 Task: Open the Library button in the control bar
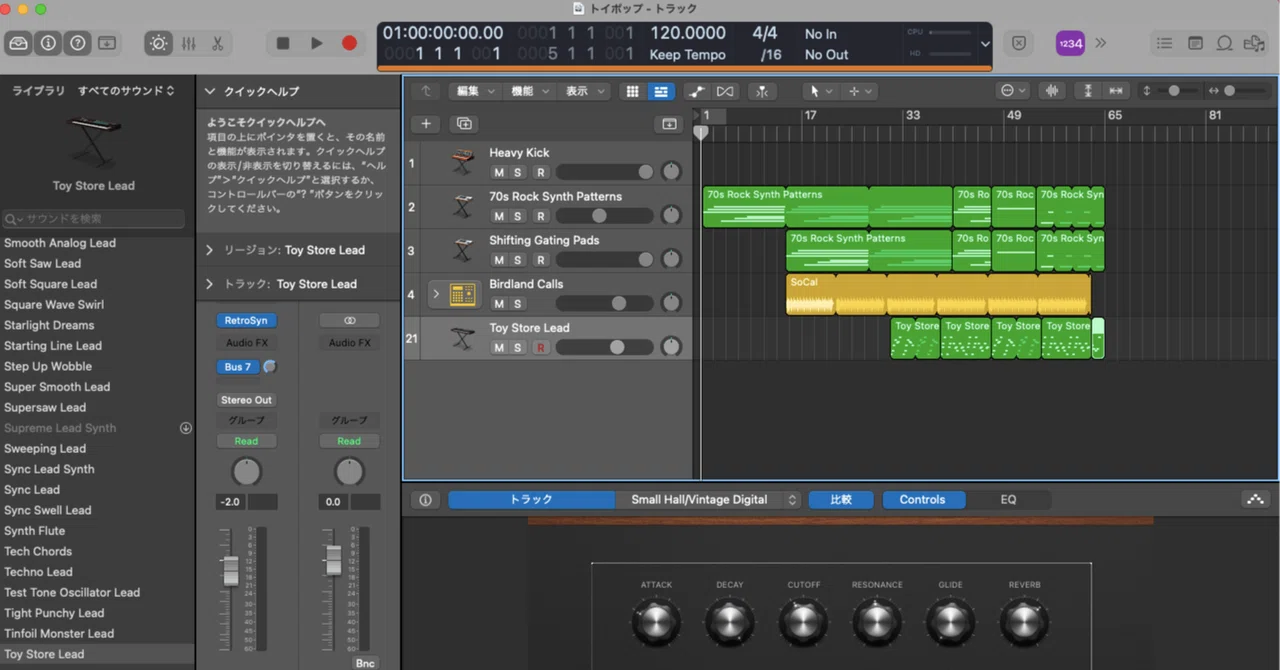(x=19, y=43)
